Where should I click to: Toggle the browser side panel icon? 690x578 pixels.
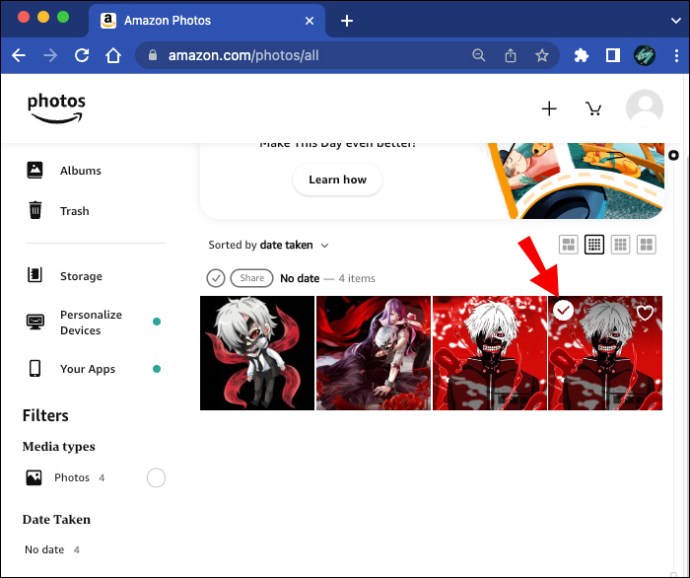pyautogui.click(x=613, y=55)
